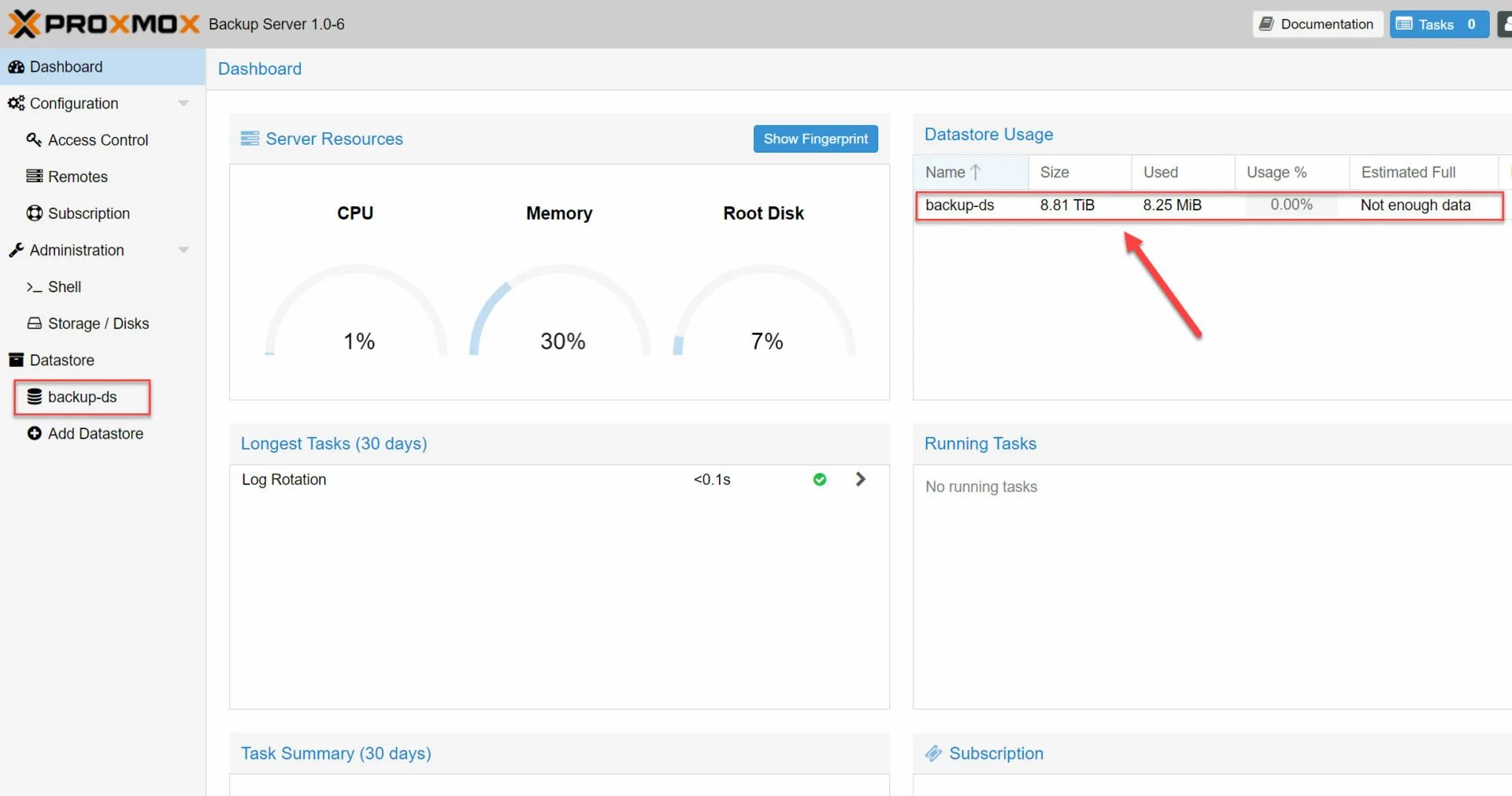This screenshot has width=1512, height=796.
Task: Click the Longest Tasks (30 days) title
Action: pos(334,444)
